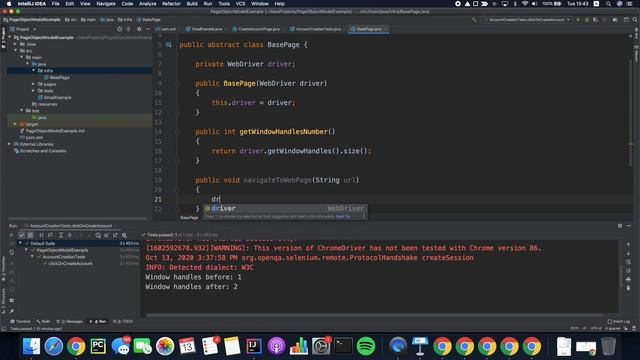The image size is (640, 360).
Task: Expand the pages package
Action: pyautogui.click(x=33, y=84)
